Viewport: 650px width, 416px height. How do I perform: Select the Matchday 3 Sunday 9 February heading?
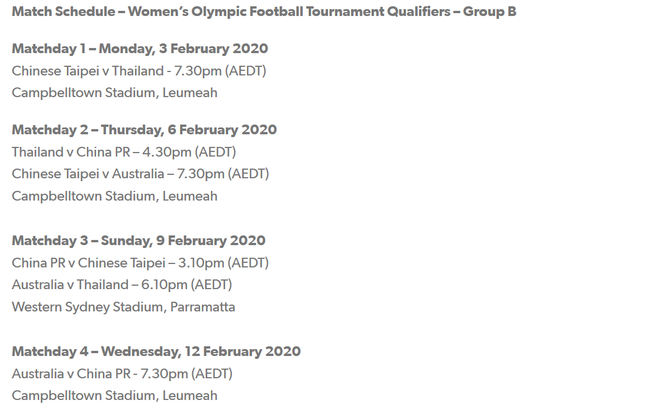[138, 241]
